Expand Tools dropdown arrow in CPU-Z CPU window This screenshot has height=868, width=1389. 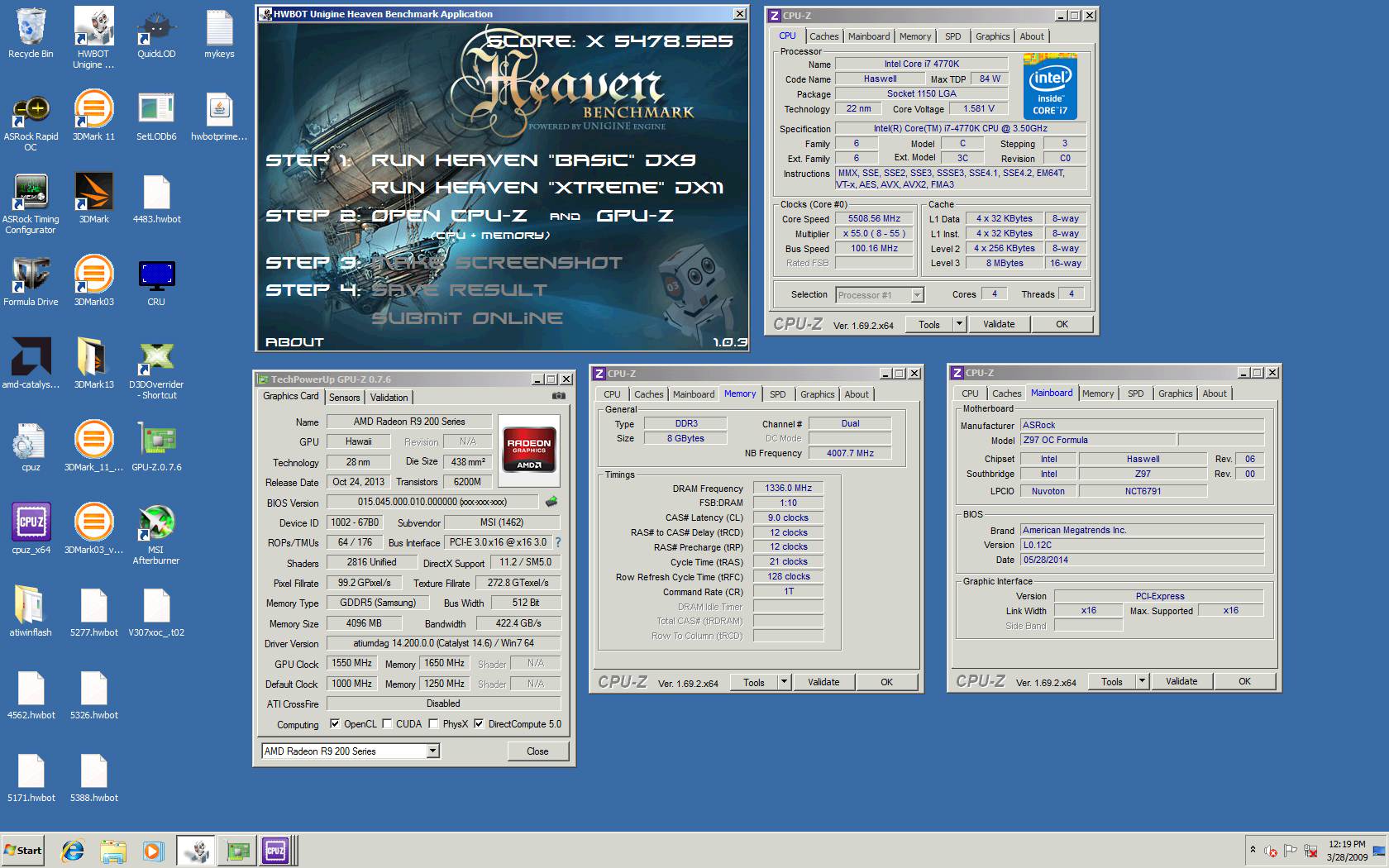point(960,324)
